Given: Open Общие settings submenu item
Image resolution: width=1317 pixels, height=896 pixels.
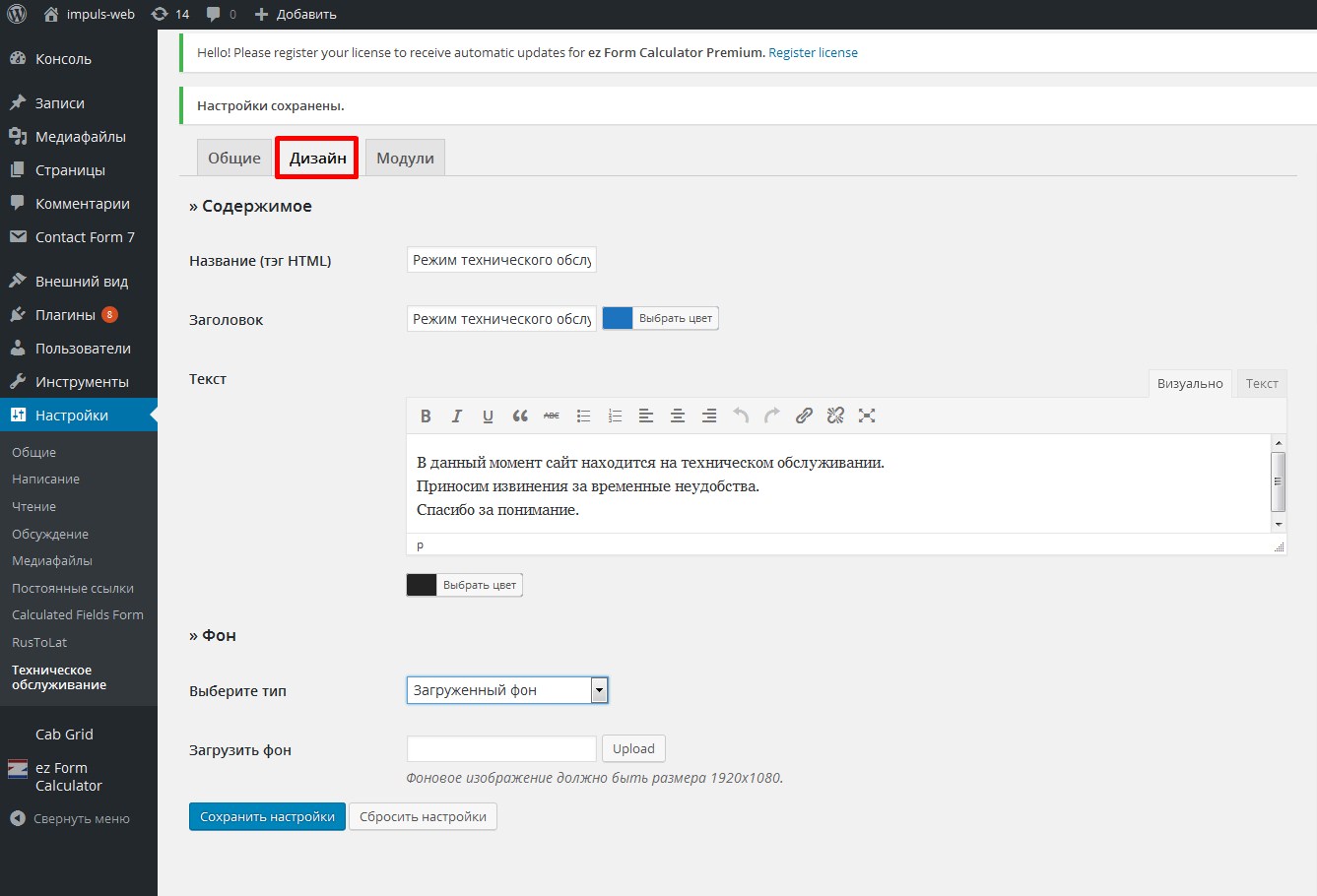Looking at the screenshot, I should click(34, 452).
